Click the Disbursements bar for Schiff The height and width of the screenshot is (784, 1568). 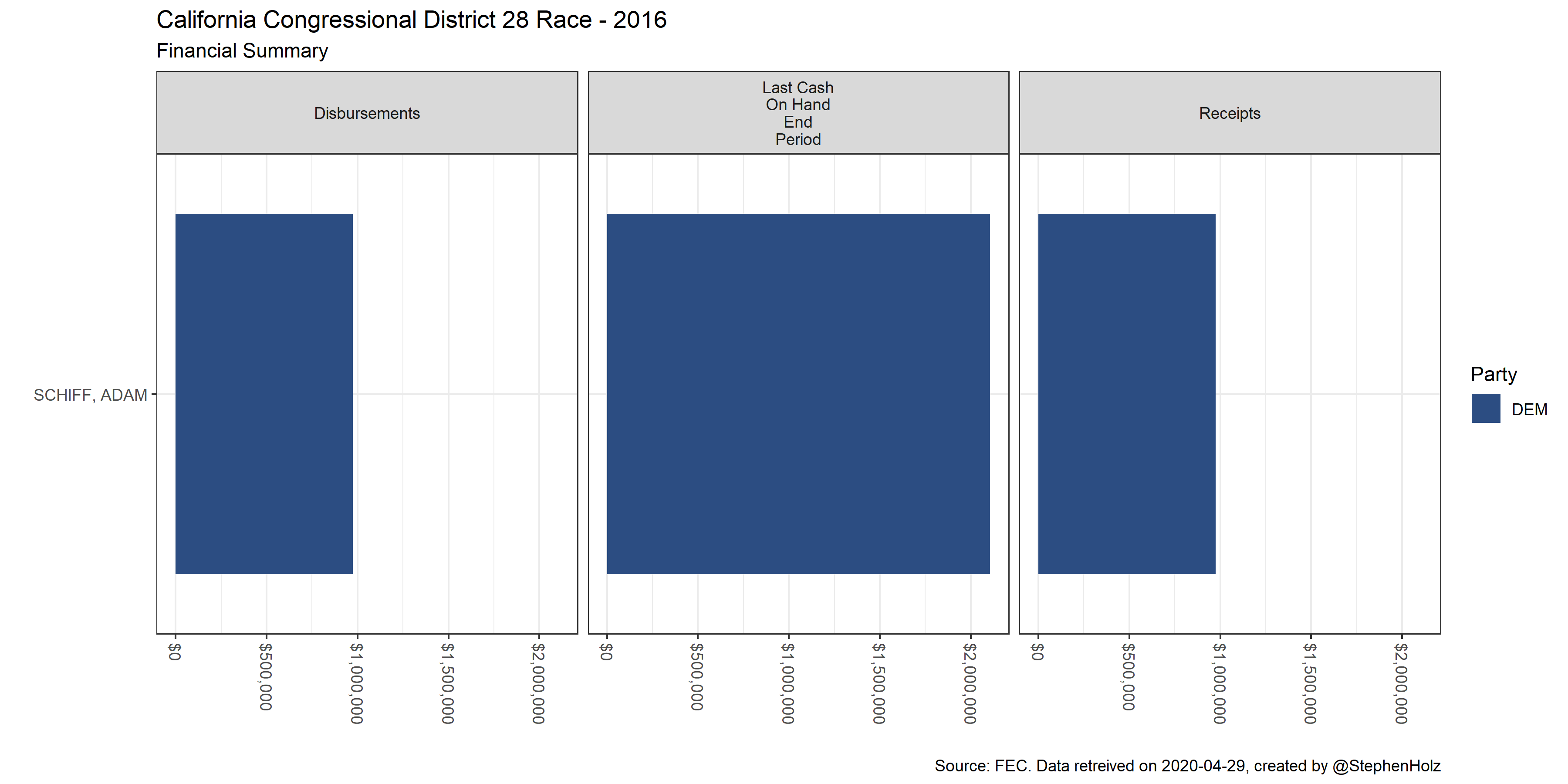(264, 393)
